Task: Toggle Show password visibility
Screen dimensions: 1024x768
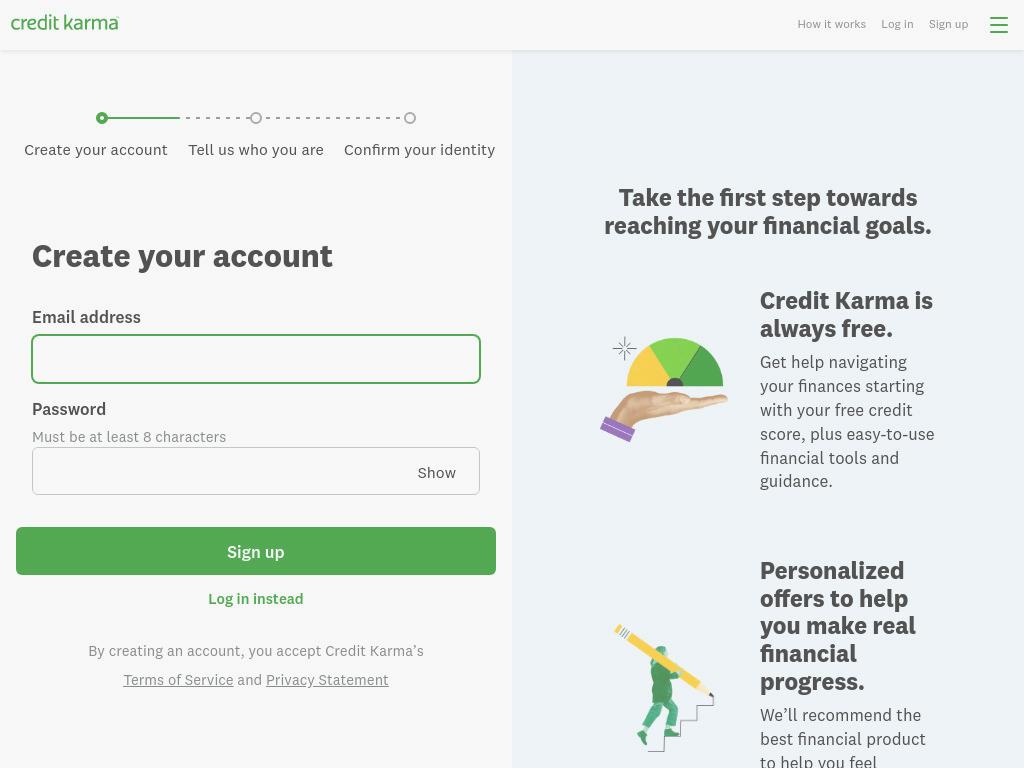Action: pos(436,473)
